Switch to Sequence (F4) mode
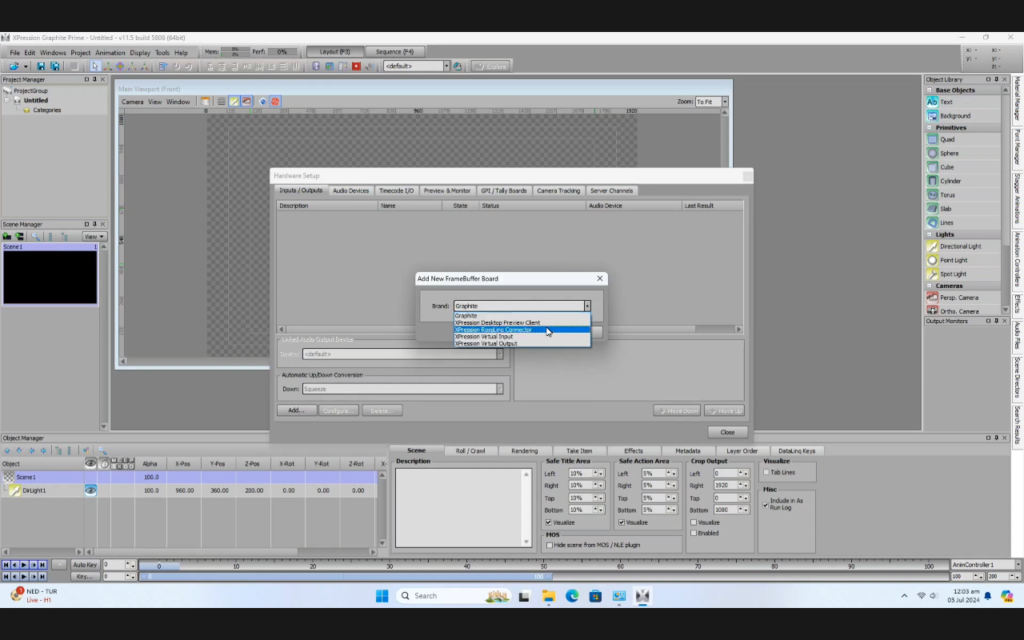Viewport: 1024px width, 640px height. (394, 52)
